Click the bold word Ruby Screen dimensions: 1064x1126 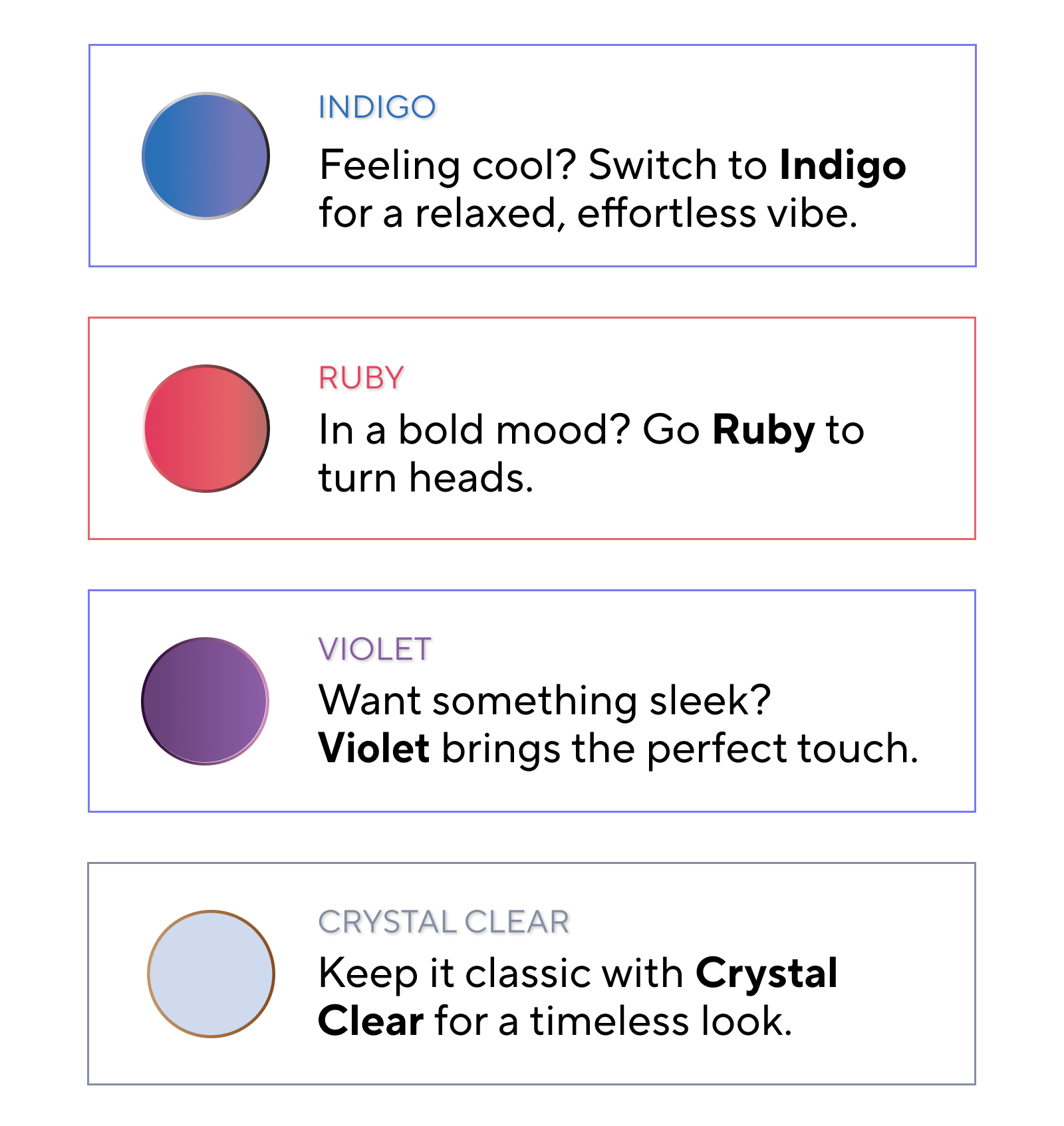[x=763, y=430]
